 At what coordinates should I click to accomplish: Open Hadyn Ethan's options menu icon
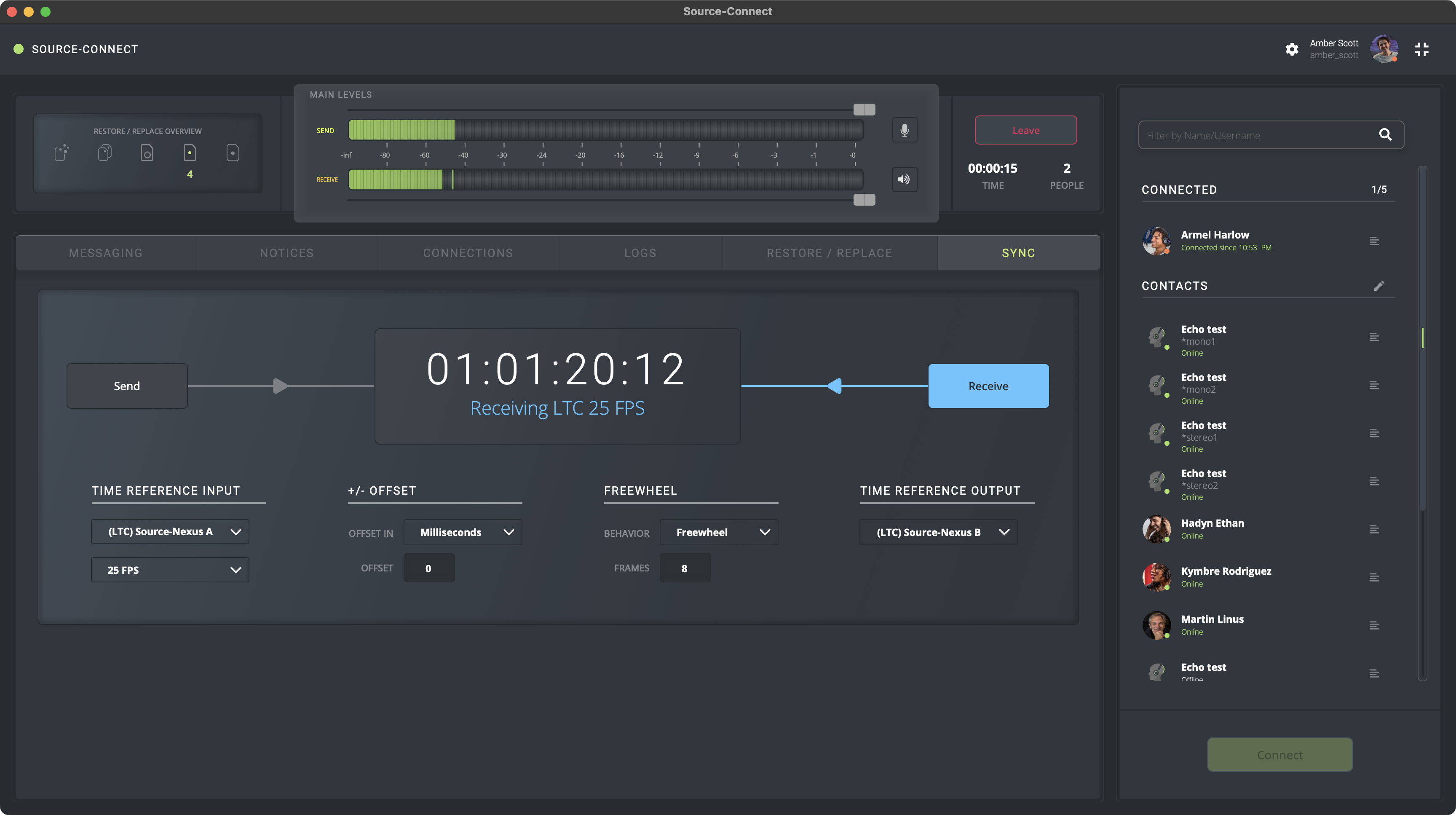[1374, 530]
